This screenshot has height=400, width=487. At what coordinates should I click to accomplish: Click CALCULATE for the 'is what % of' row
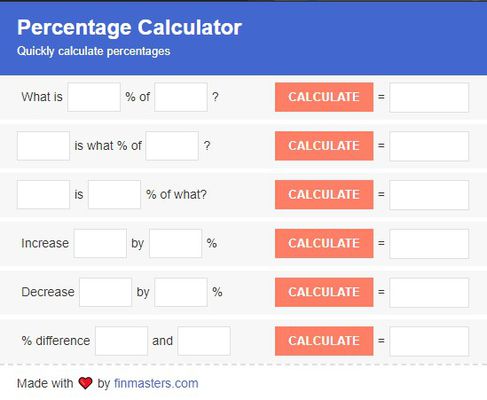(324, 146)
